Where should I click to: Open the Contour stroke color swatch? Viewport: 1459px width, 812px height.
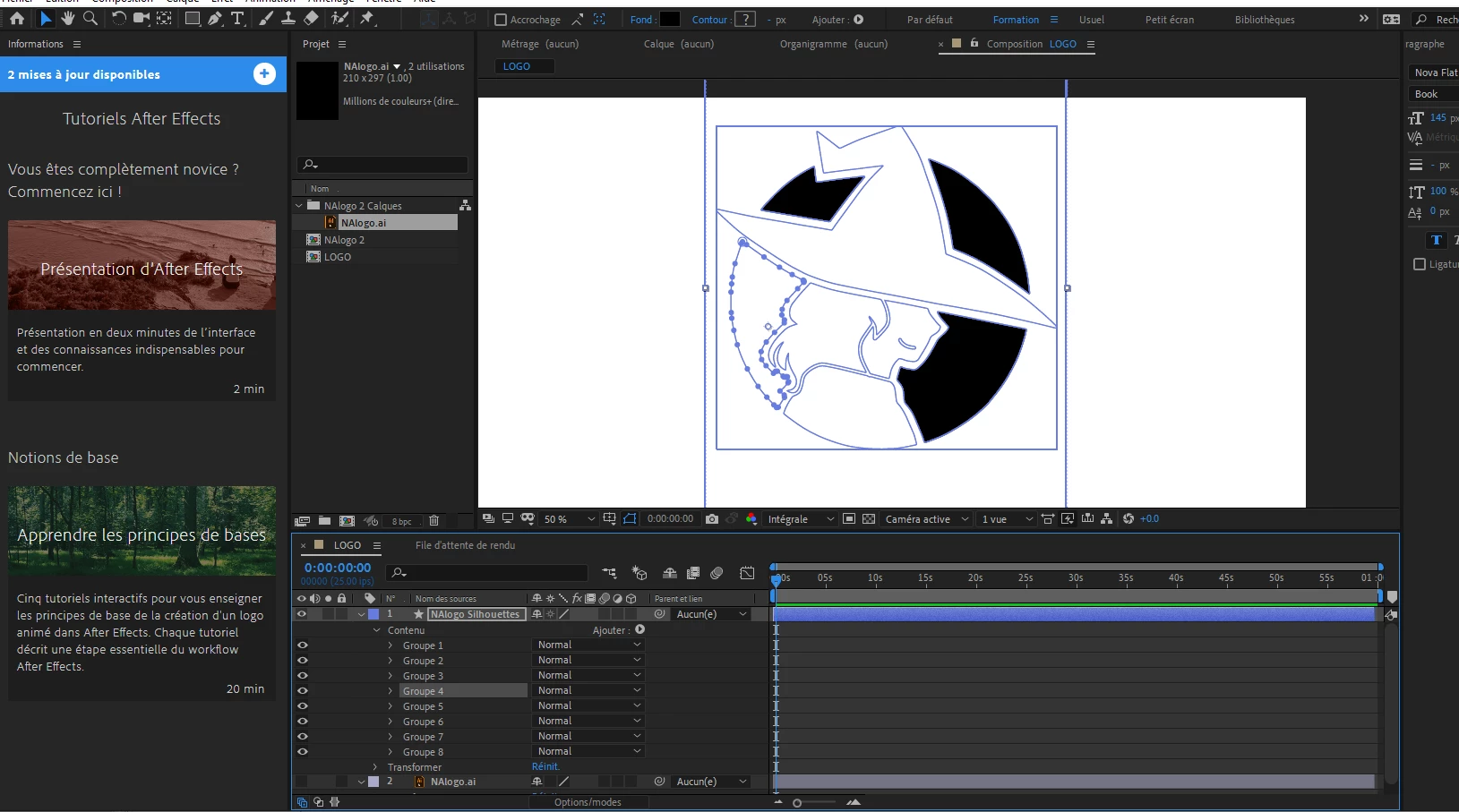click(745, 20)
